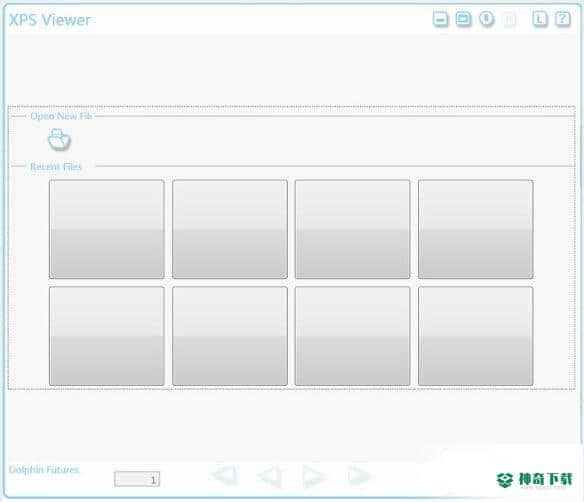The image size is (584, 502).
Task: Open the last recent file thumbnail in the bottom row
Action: (x=476, y=336)
